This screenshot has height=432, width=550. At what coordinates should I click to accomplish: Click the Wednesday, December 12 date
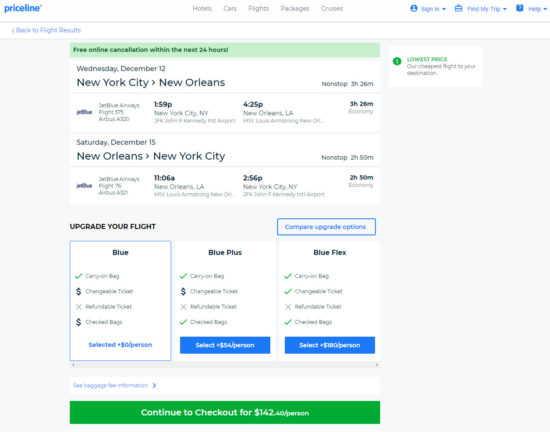click(x=121, y=69)
